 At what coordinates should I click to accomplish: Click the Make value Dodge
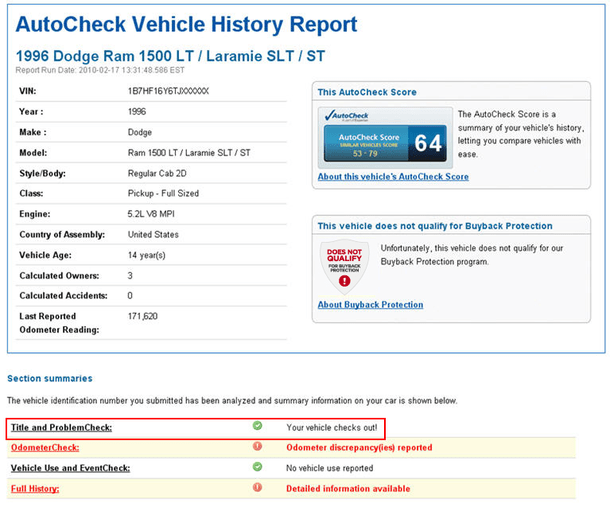[x=140, y=132]
